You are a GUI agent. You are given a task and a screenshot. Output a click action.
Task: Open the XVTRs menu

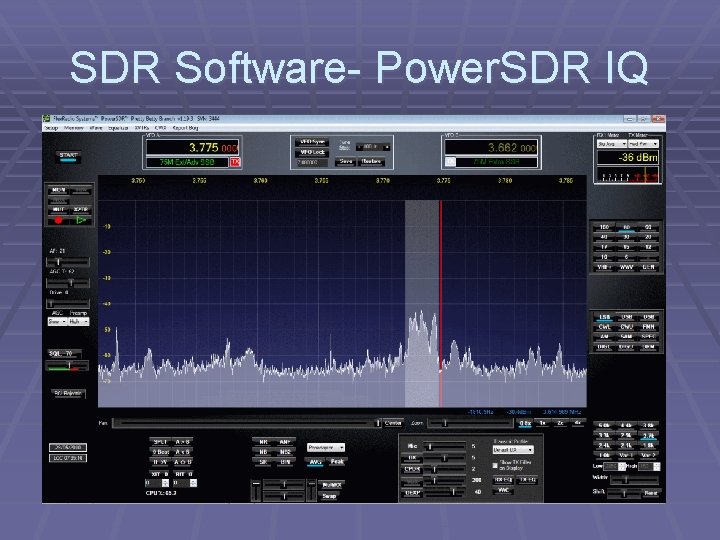[142, 128]
